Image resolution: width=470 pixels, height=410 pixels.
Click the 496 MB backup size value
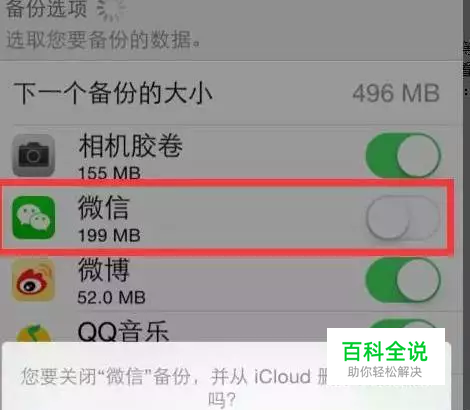(x=396, y=93)
